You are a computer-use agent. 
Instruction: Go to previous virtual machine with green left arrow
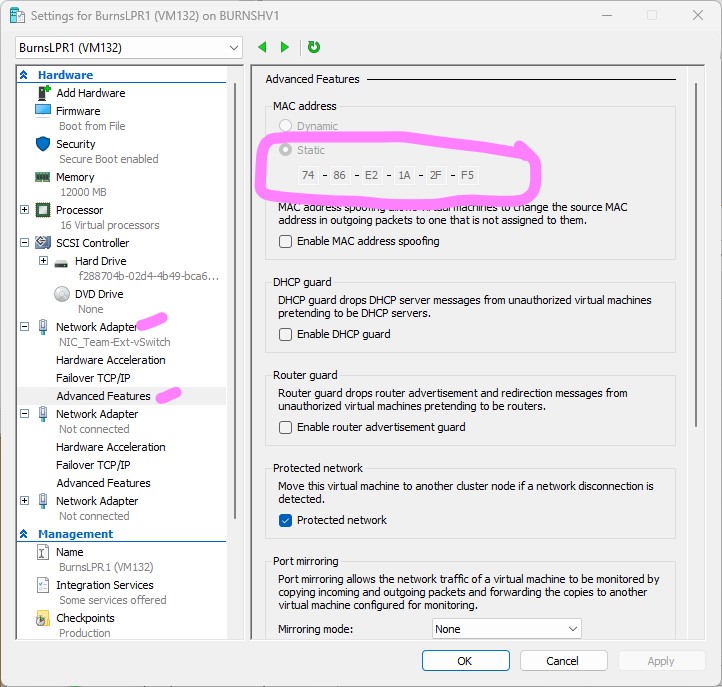tap(262, 47)
